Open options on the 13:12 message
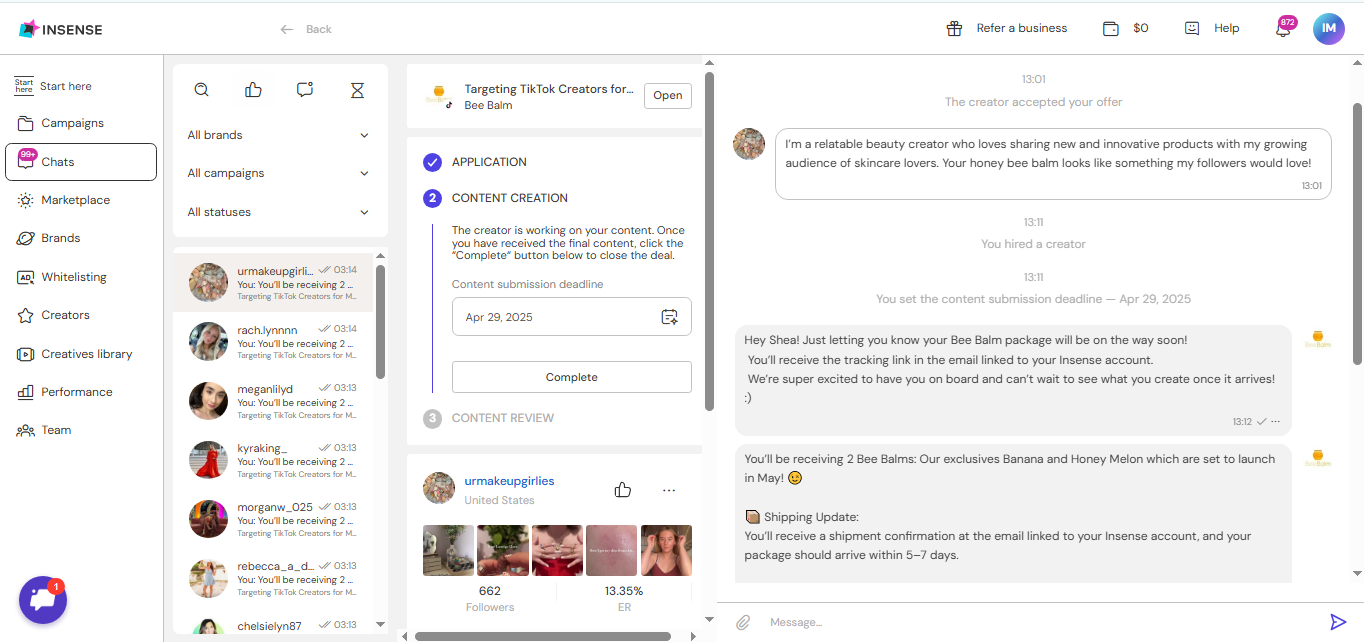Screen dimensions: 1364x642 (x=1275, y=422)
